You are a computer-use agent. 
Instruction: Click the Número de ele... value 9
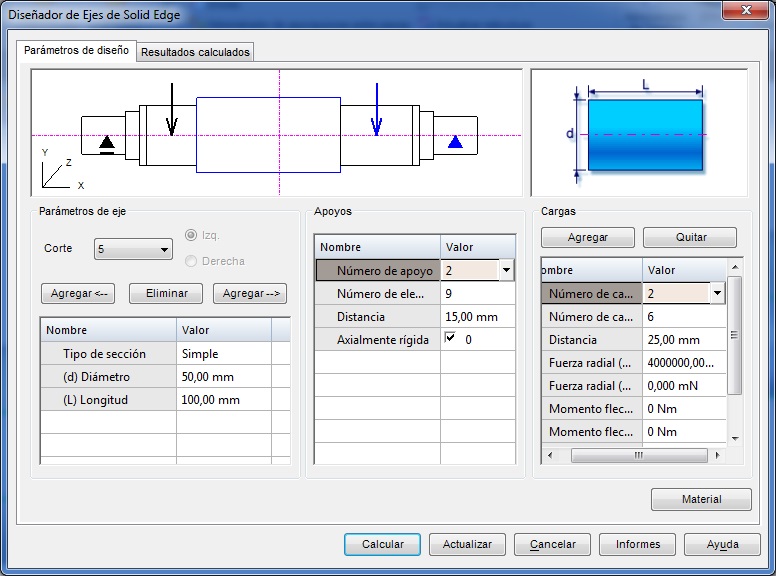478,294
